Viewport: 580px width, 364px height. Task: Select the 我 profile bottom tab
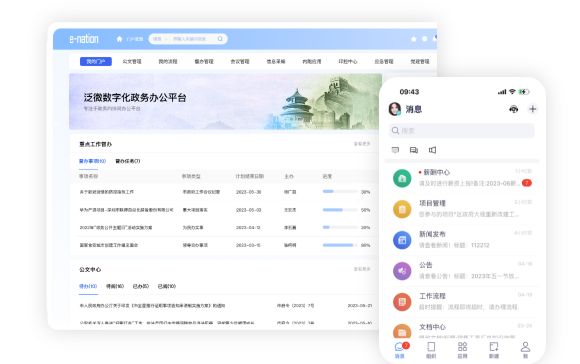[525, 350]
